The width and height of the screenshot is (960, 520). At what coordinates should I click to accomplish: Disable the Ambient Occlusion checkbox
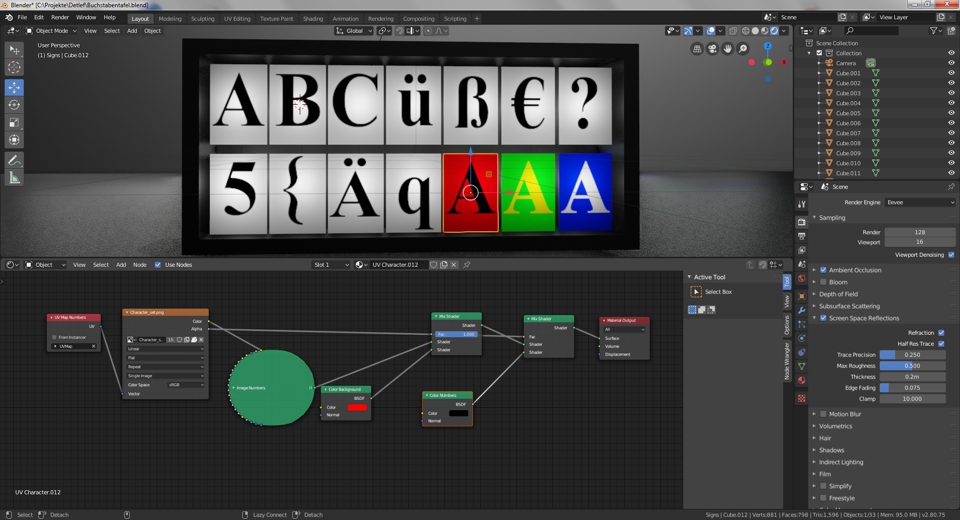tap(824, 270)
